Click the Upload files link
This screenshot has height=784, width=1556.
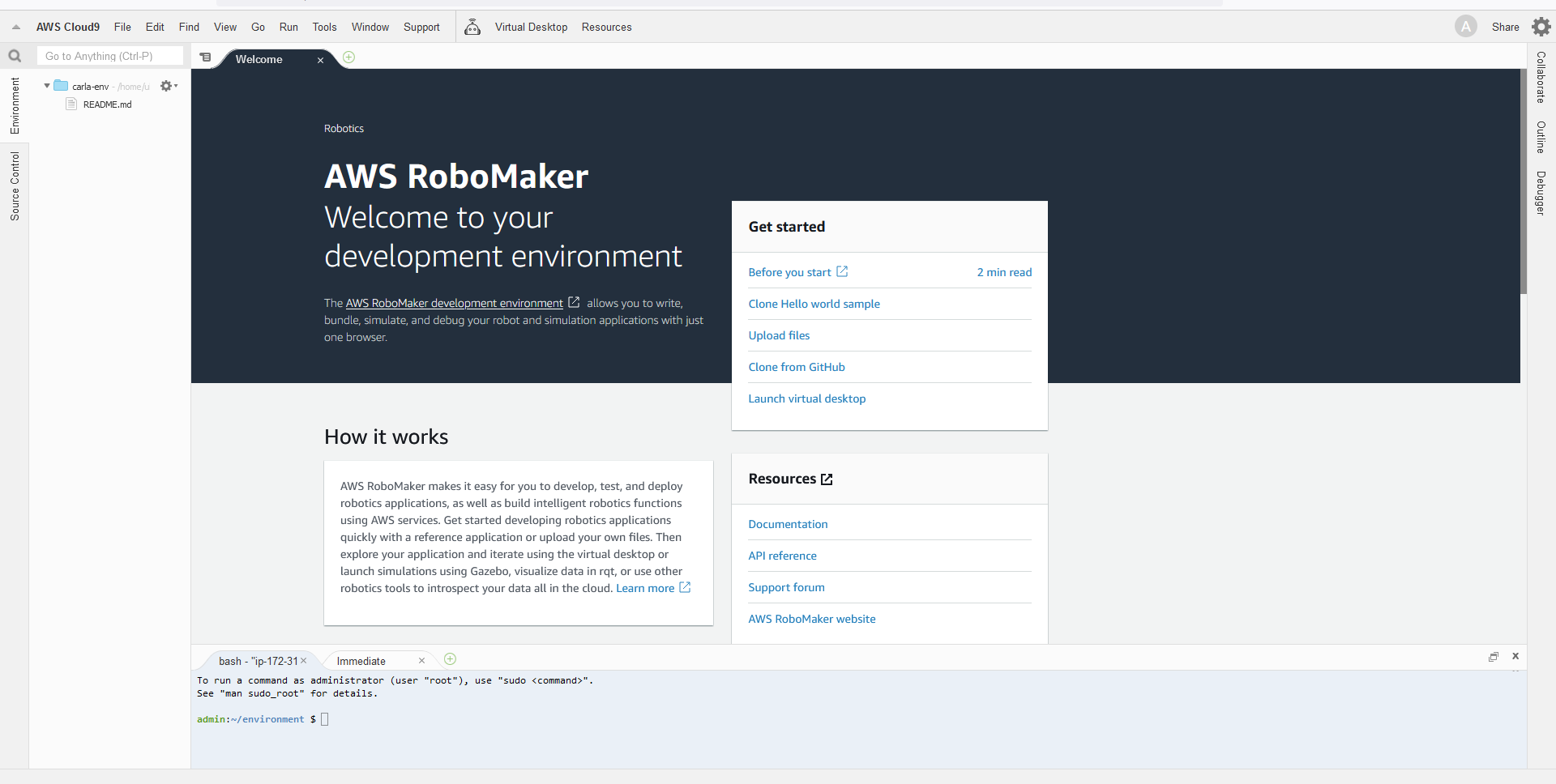779,335
